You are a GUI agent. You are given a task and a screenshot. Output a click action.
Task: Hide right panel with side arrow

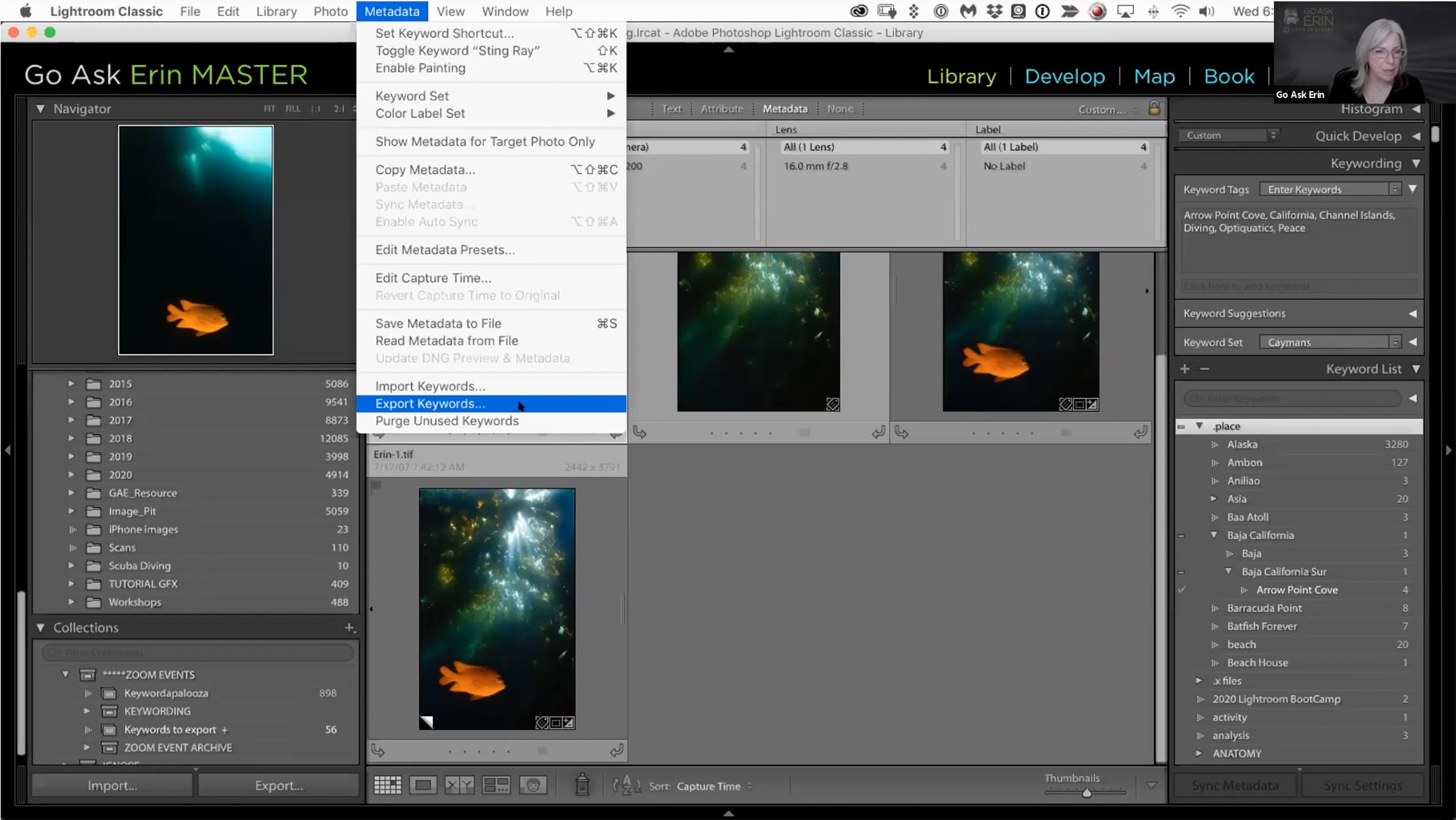(x=1449, y=450)
